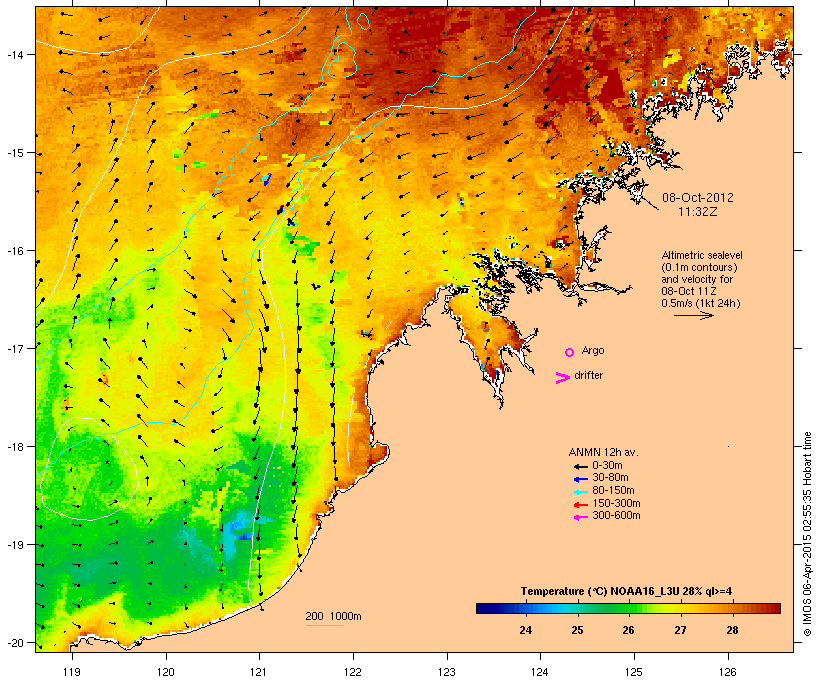The height and width of the screenshot is (680, 820).
Task: Click the longitude axis label 126
Action: tap(728, 672)
